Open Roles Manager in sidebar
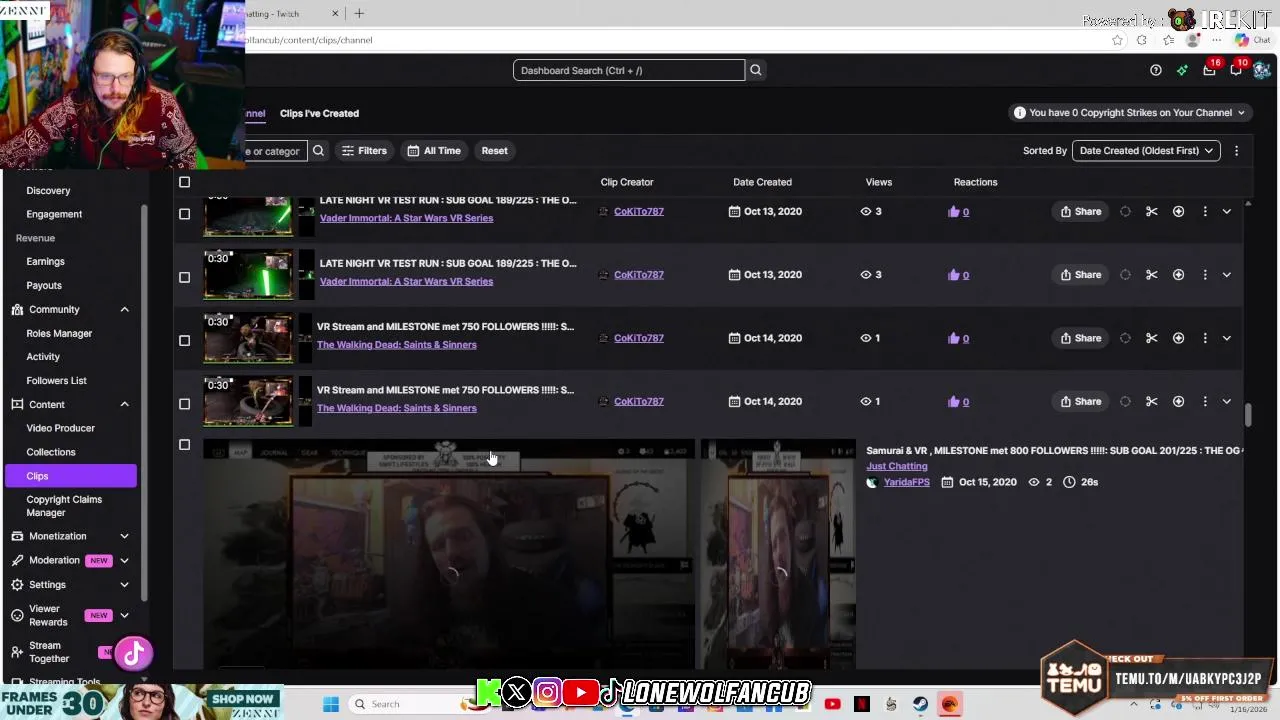The image size is (1280, 720). pyautogui.click(x=59, y=333)
